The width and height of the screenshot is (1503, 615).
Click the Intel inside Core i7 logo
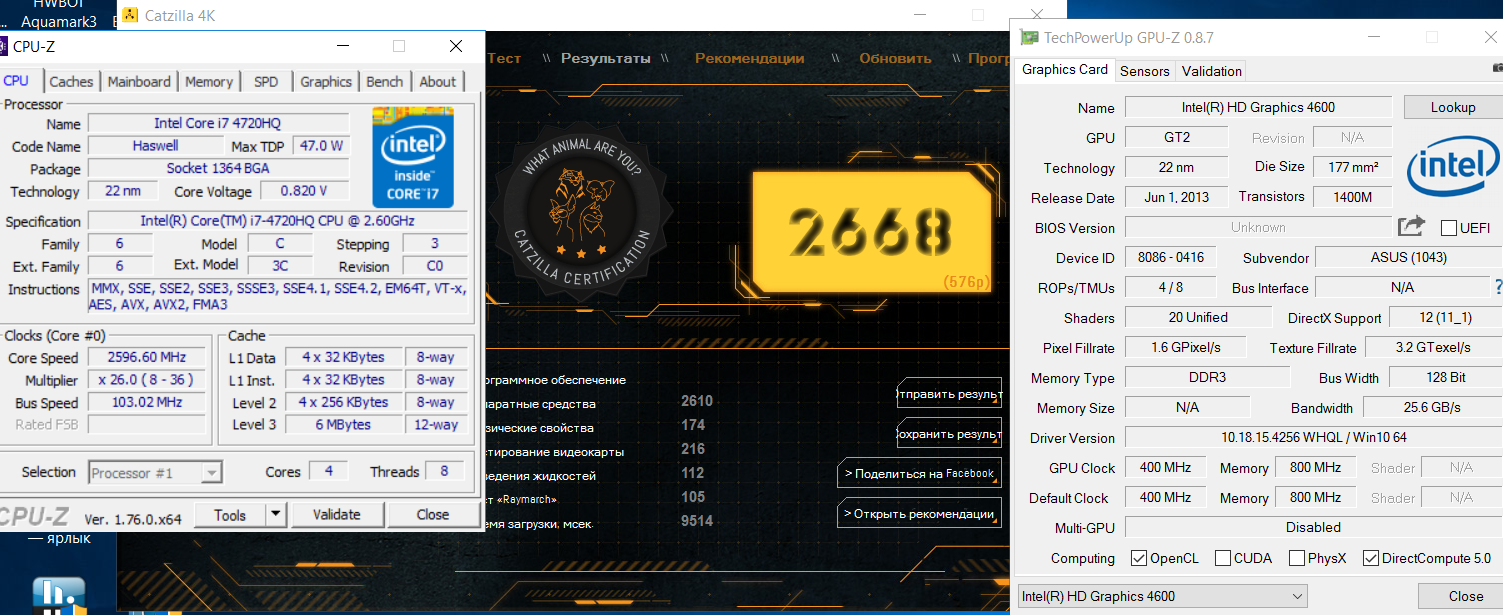click(x=413, y=157)
